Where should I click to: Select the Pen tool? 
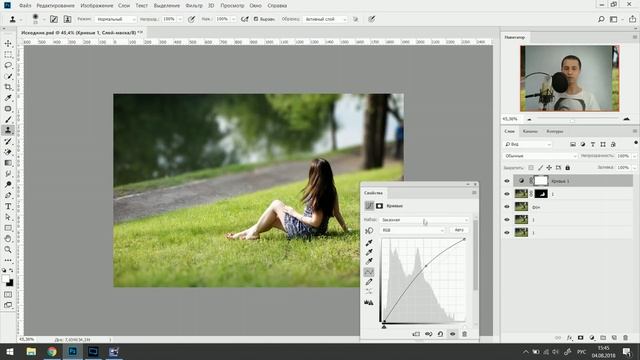8,196
